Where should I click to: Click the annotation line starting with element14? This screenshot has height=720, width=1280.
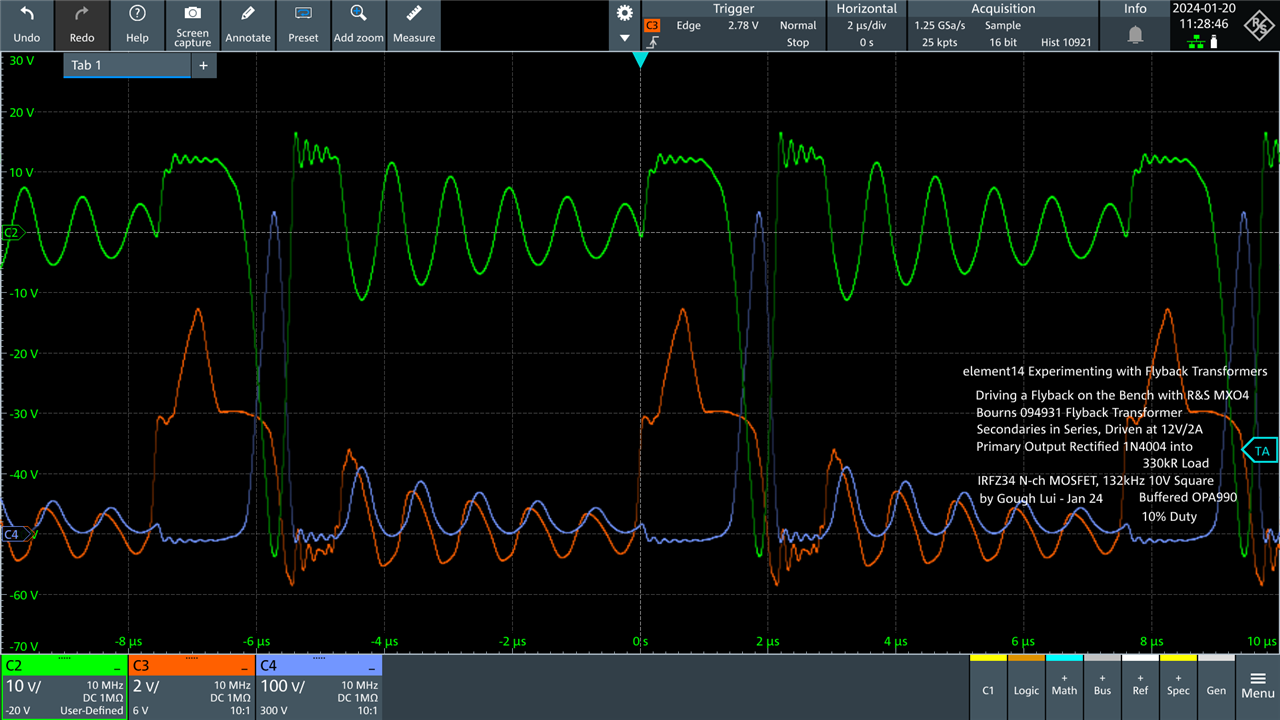tap(1115, 371)
